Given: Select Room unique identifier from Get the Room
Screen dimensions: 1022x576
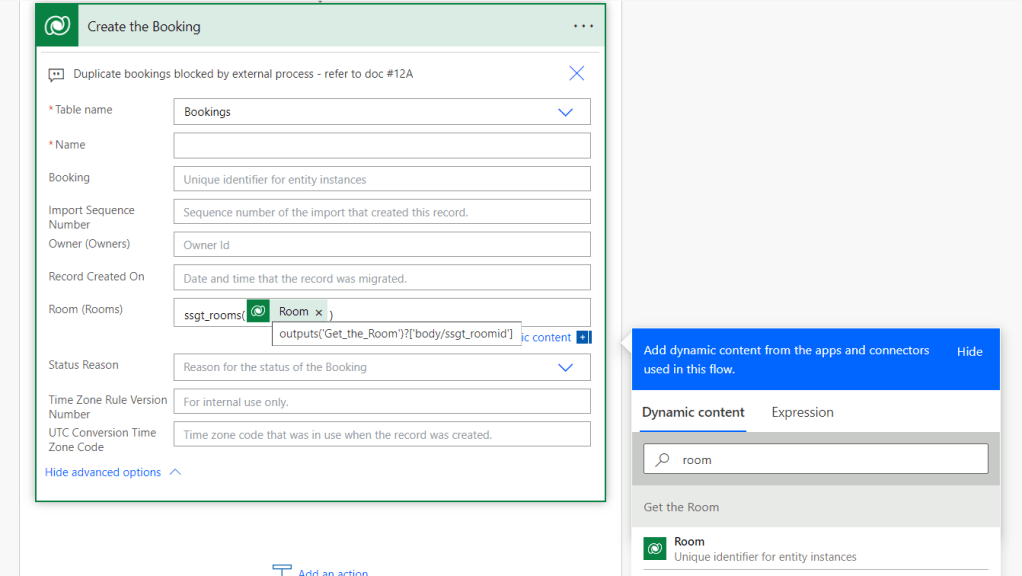Looking at the screenshot, I should [765, 549].
